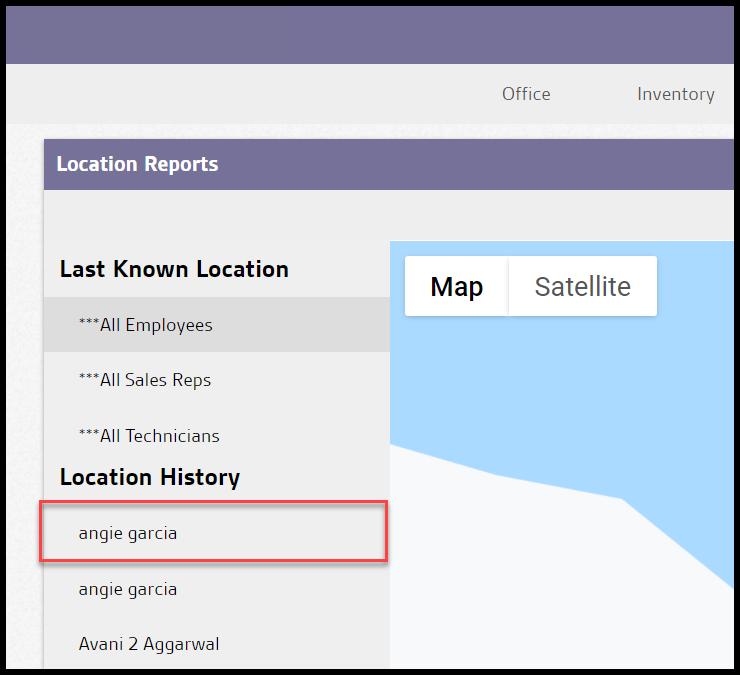The image size is (740, 675).
Task: Click the Location History heading
Action: (150, 477)
